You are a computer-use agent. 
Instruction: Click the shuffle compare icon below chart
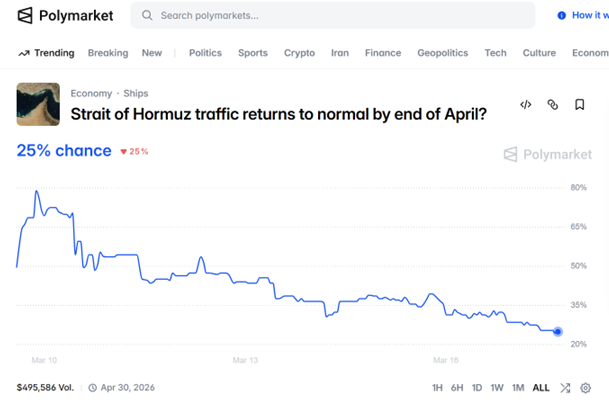[x=565, y=388]
